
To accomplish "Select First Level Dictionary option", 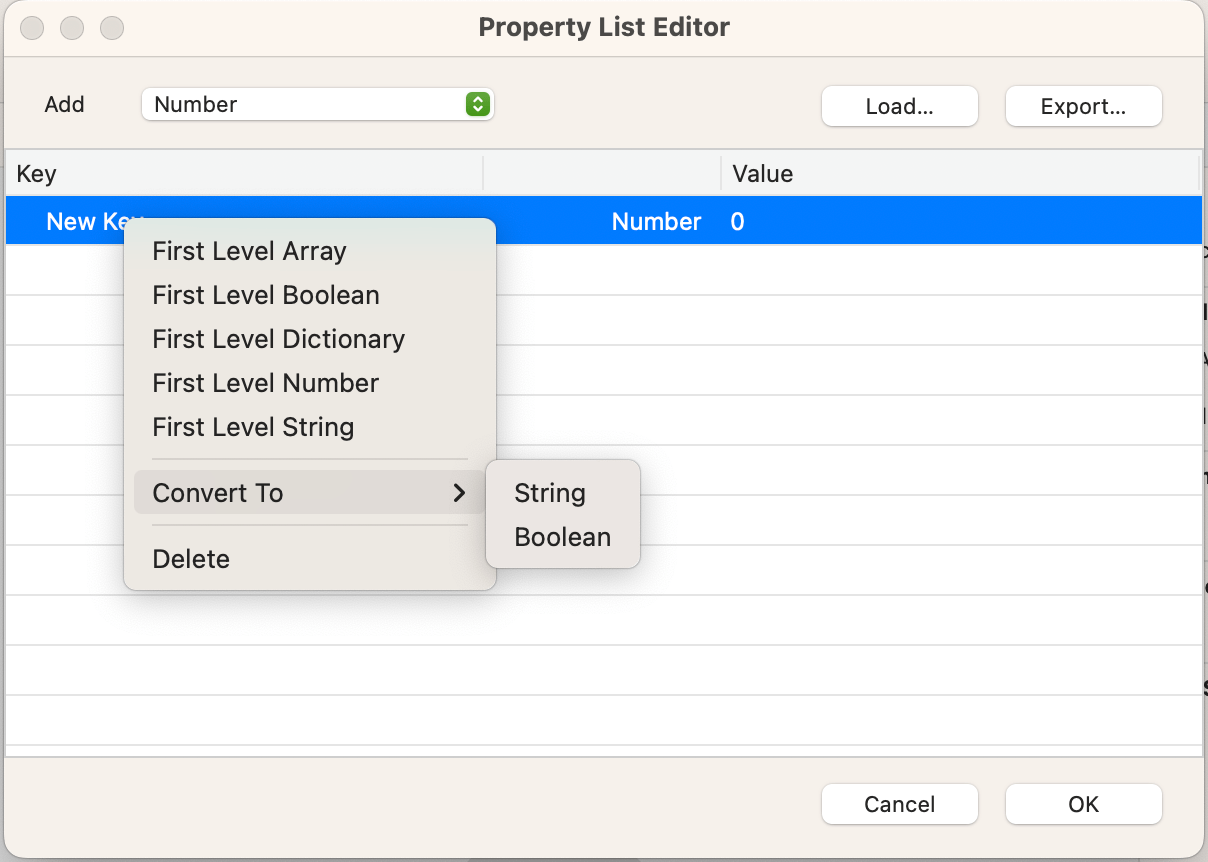I will (x=278, y=339).
